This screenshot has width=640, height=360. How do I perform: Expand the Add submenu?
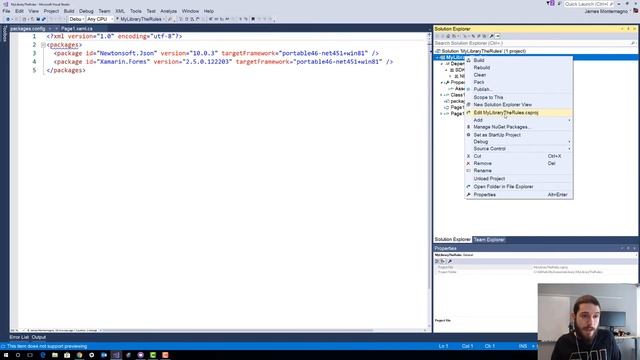tap(518, 120)
